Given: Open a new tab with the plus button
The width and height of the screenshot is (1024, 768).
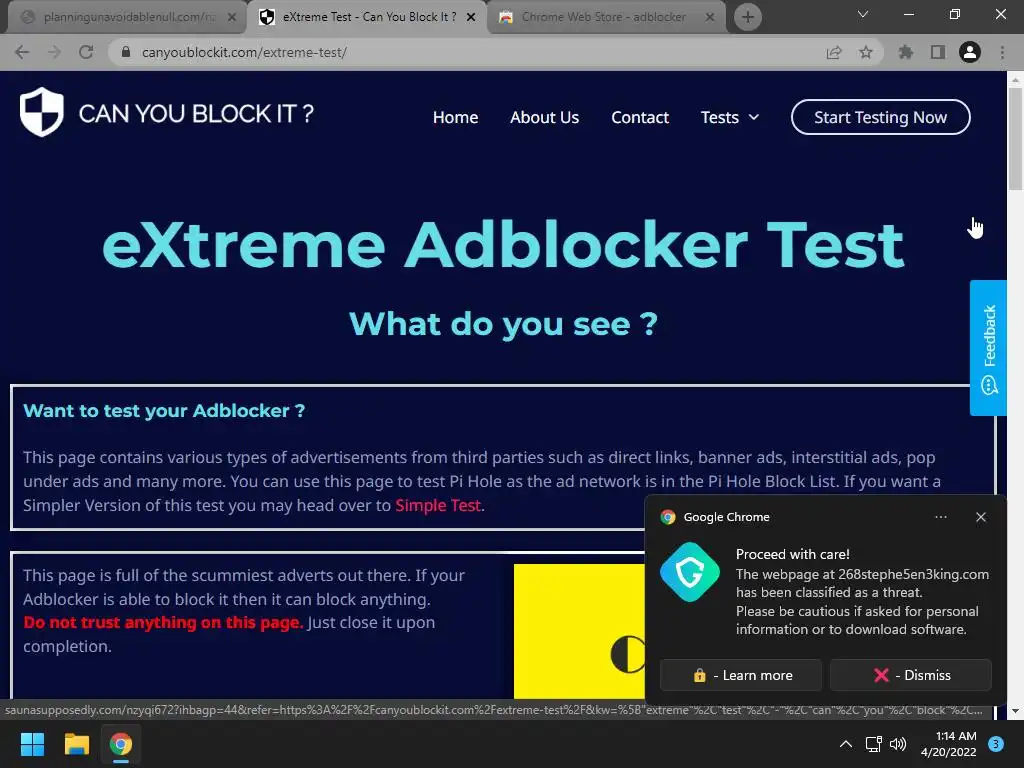Looking at the screenshot, I should pos(748,17).
